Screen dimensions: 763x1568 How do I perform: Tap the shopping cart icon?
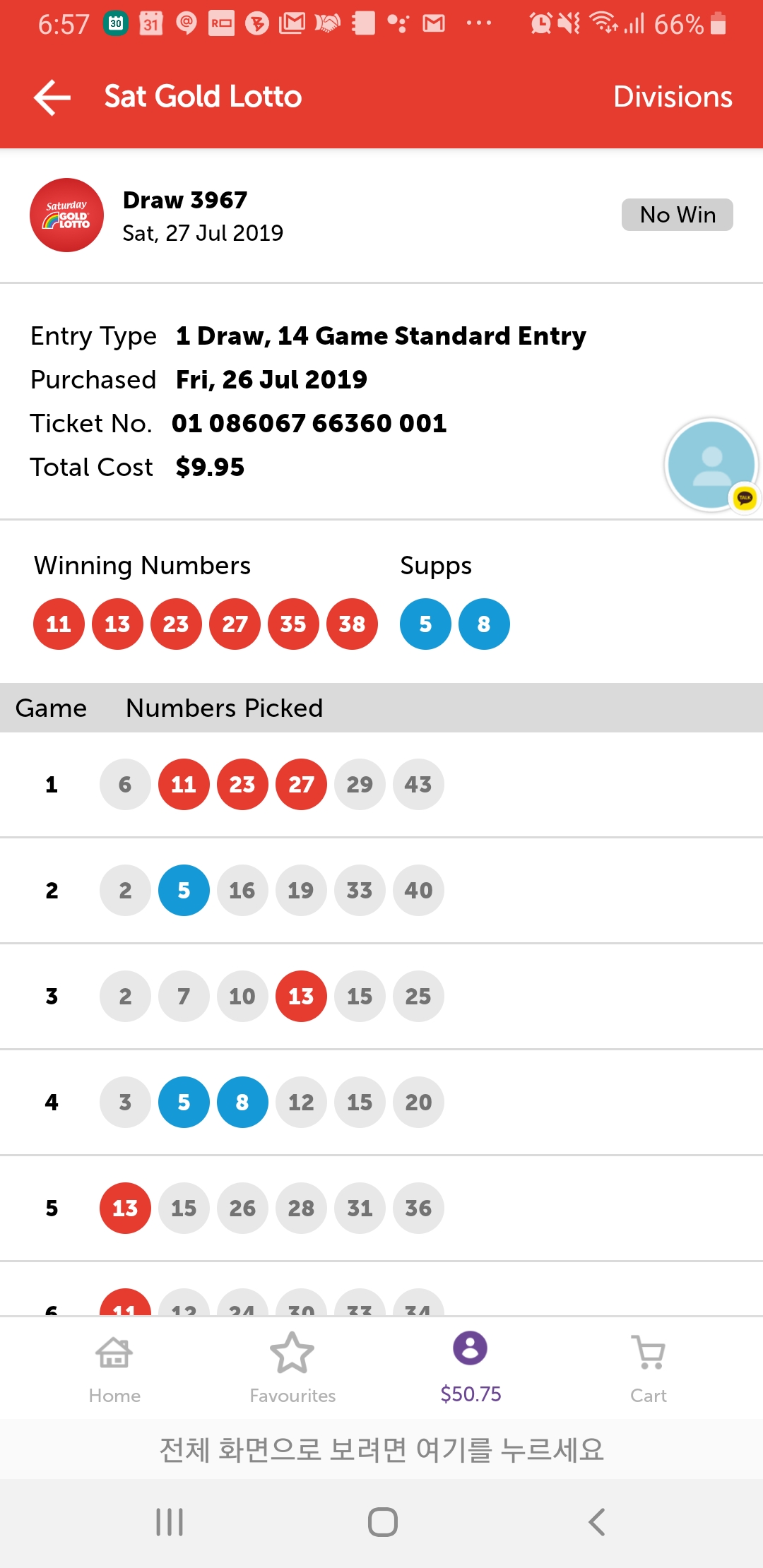[x=649, y=1352]
